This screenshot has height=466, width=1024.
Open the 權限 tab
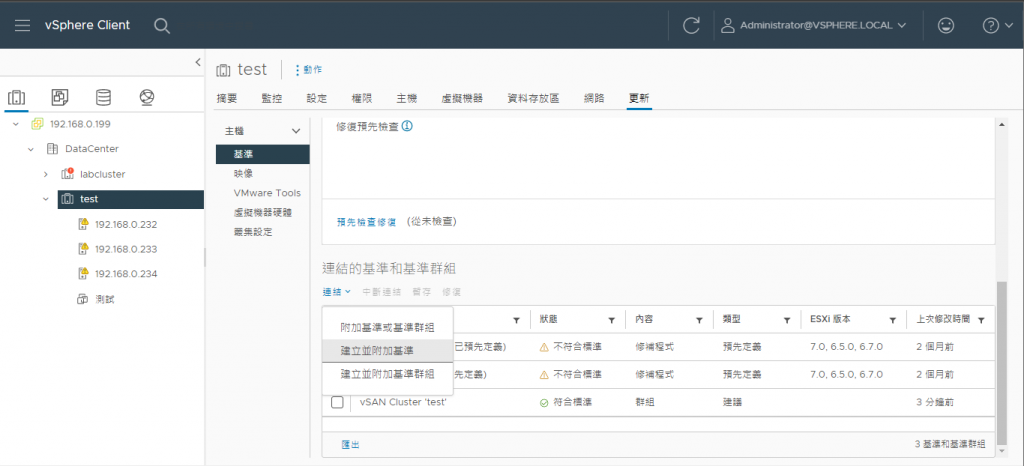(362, 99)
